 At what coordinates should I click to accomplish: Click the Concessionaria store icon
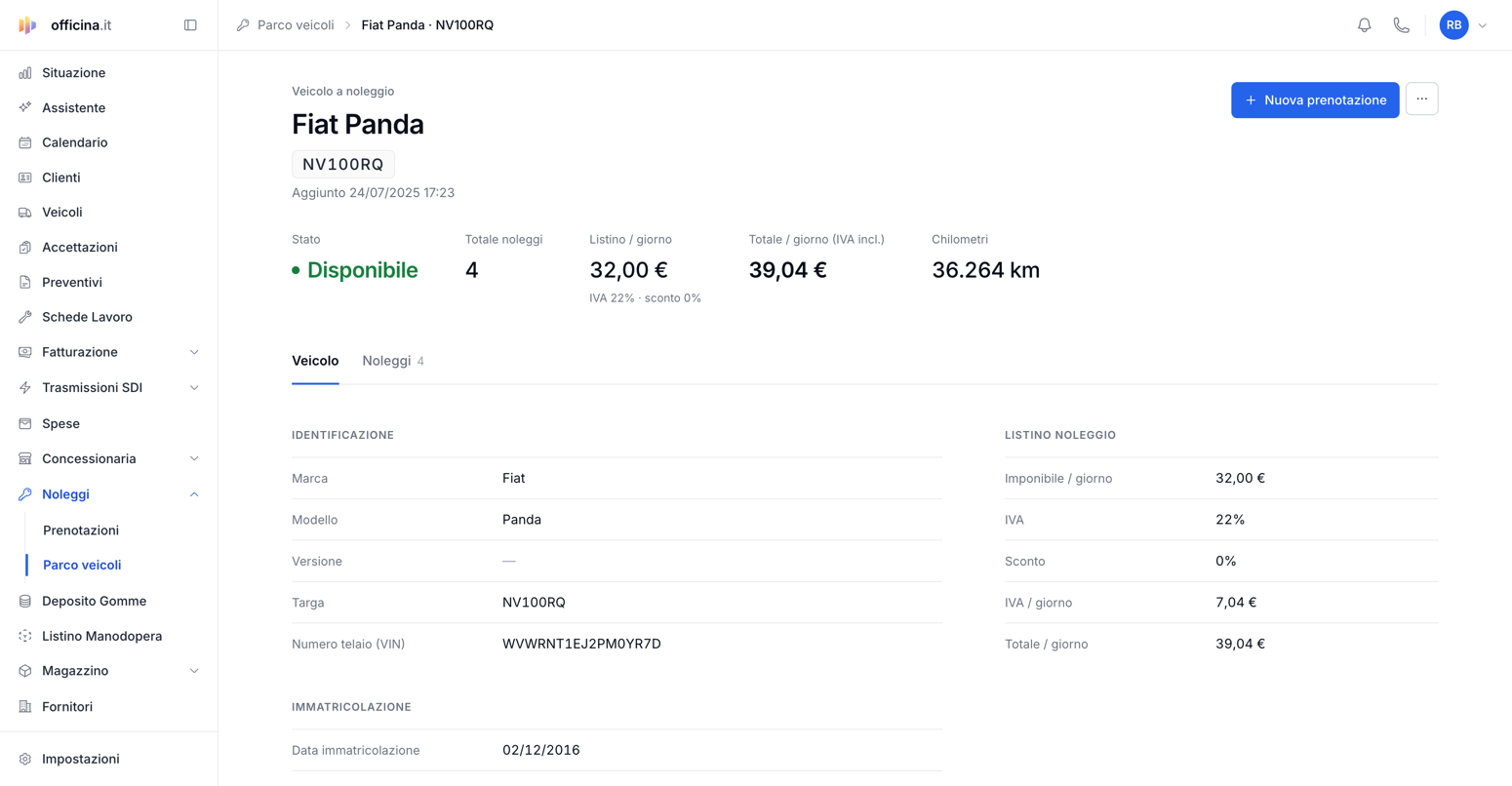25,459
